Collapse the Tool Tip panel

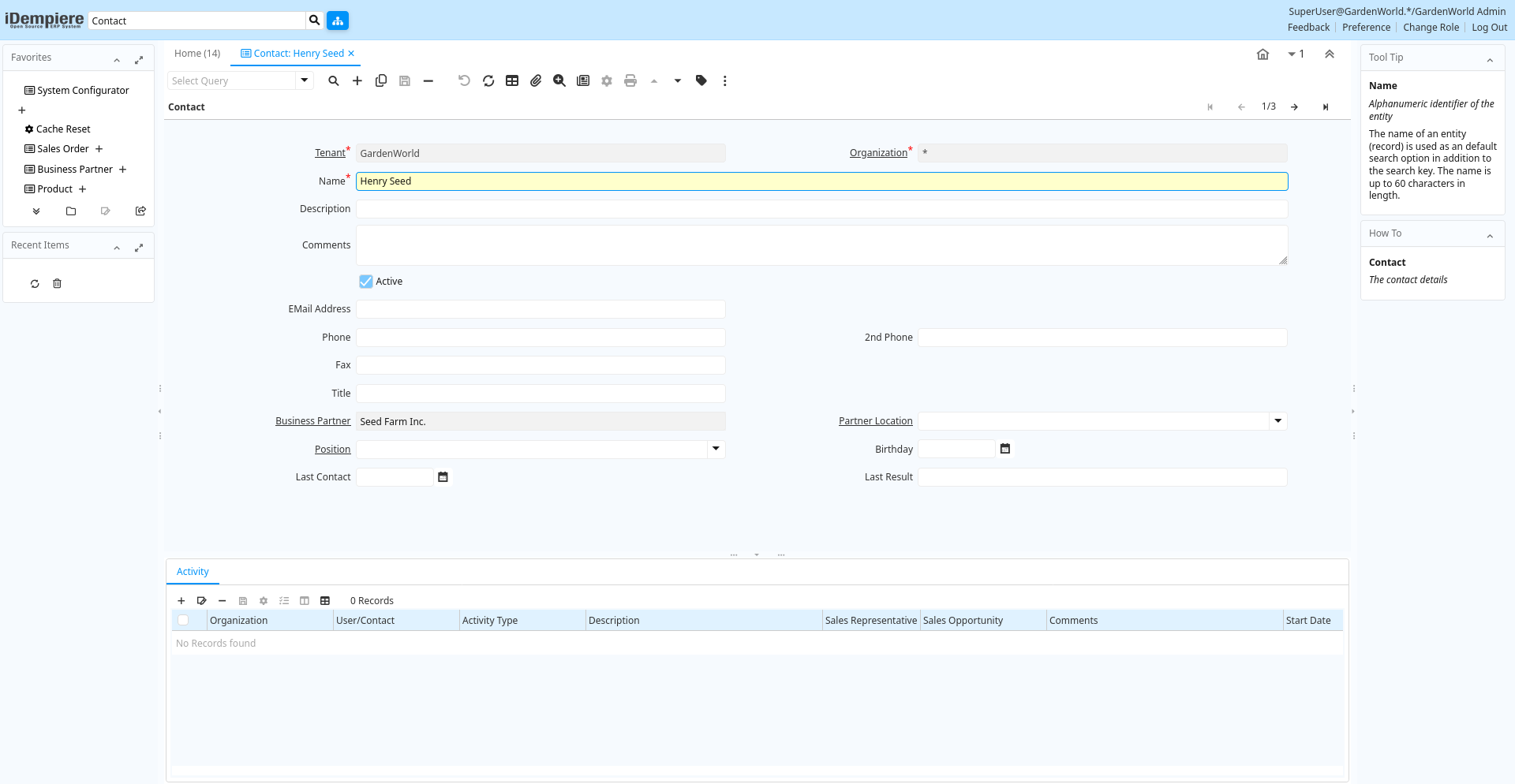click(x=1490, y=59)
